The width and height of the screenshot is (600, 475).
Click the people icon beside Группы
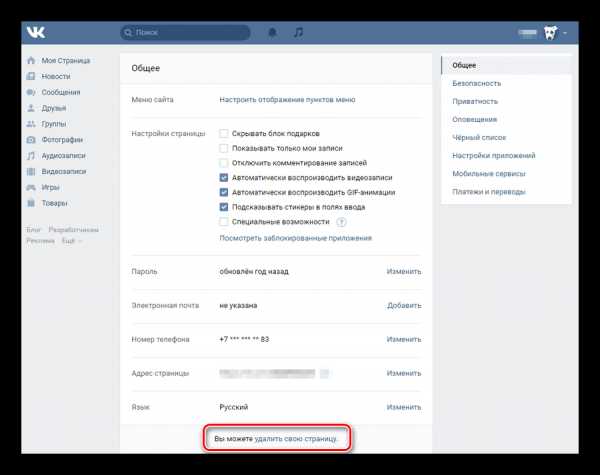coord(31,124)
